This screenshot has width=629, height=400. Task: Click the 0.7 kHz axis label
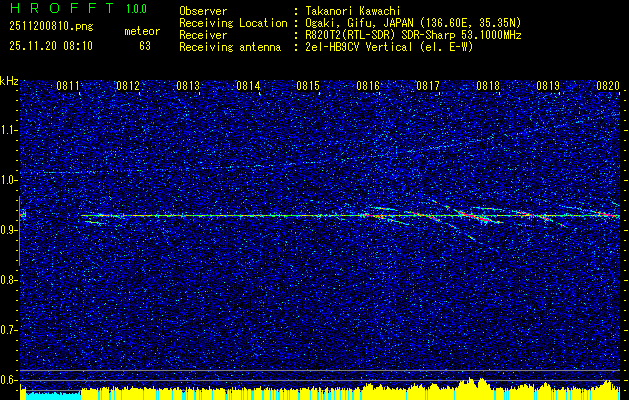point(9,330)
